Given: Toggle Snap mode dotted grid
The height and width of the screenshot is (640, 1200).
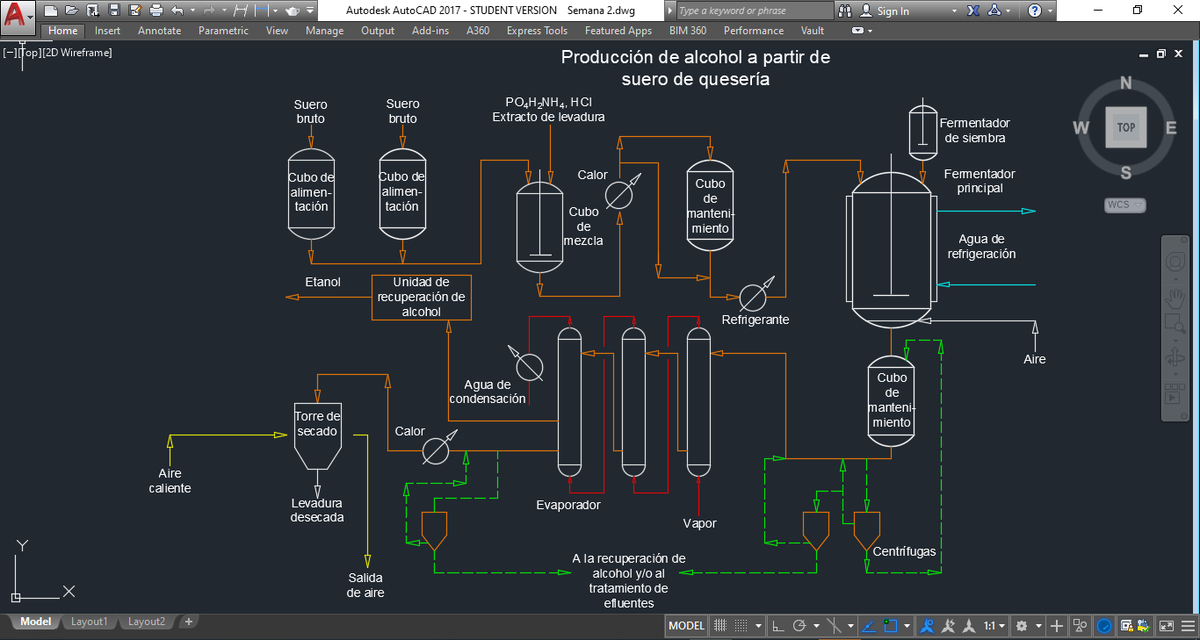Looking at the screenshot, I should coord(741,625).
